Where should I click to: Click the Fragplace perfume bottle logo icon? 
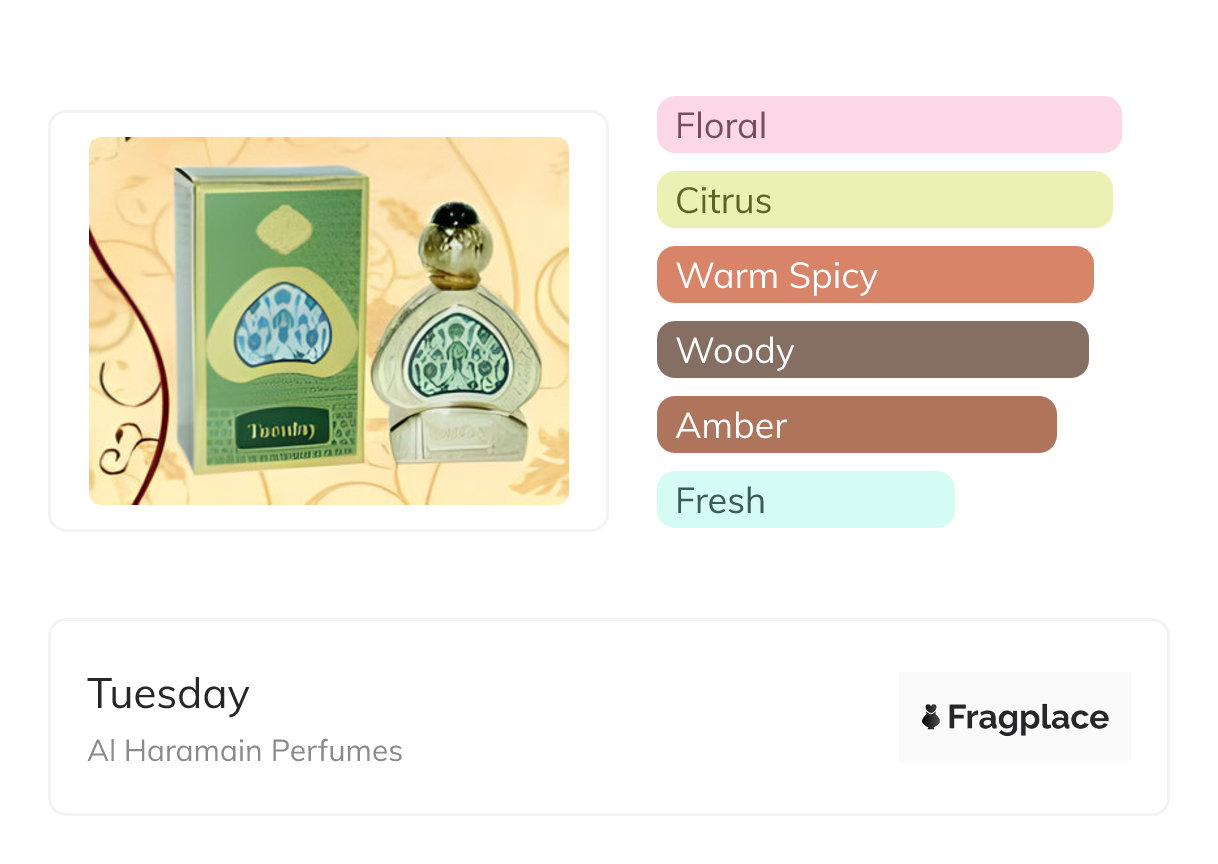tap(931, 717)
